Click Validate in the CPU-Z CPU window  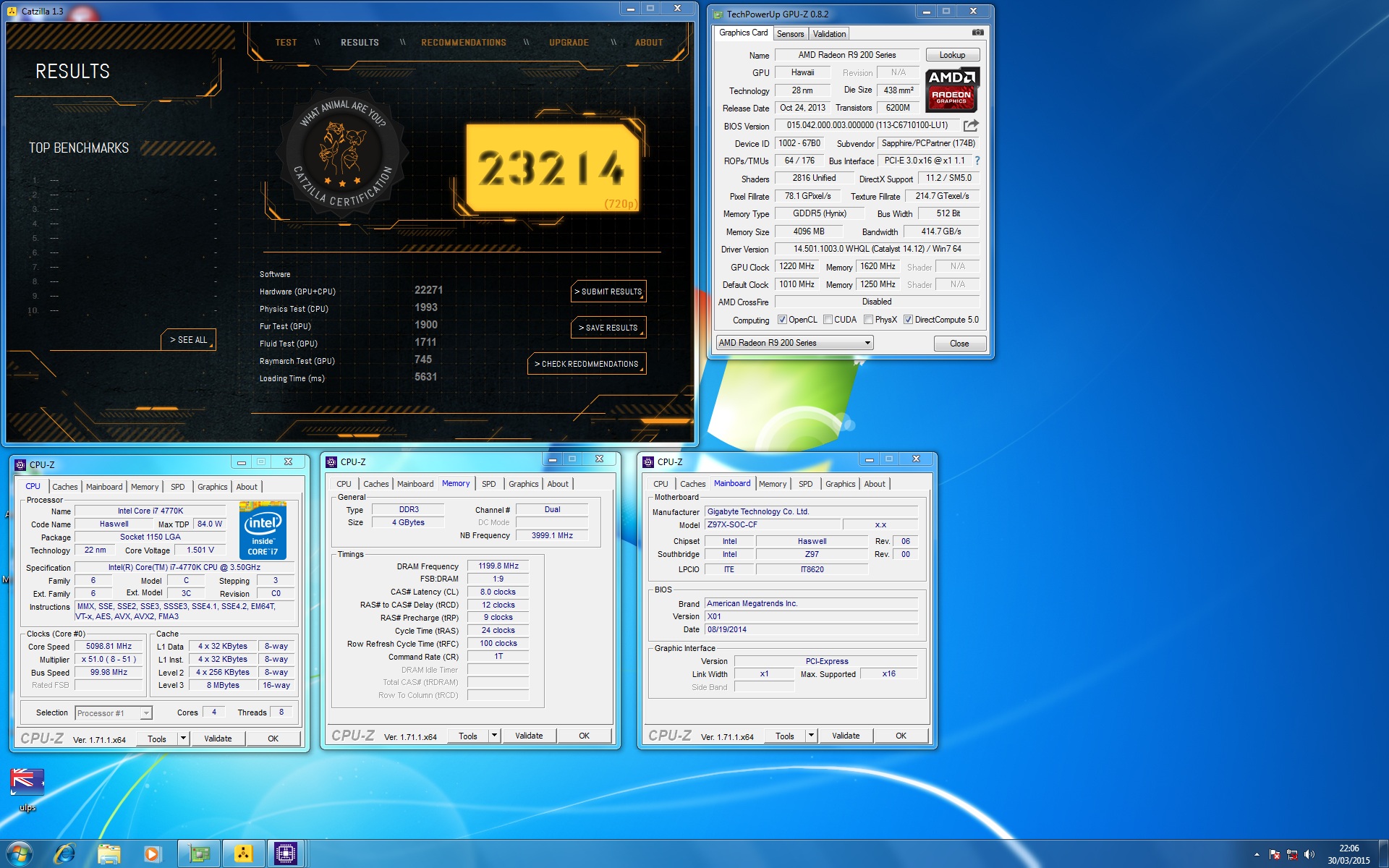pos(218,739)
